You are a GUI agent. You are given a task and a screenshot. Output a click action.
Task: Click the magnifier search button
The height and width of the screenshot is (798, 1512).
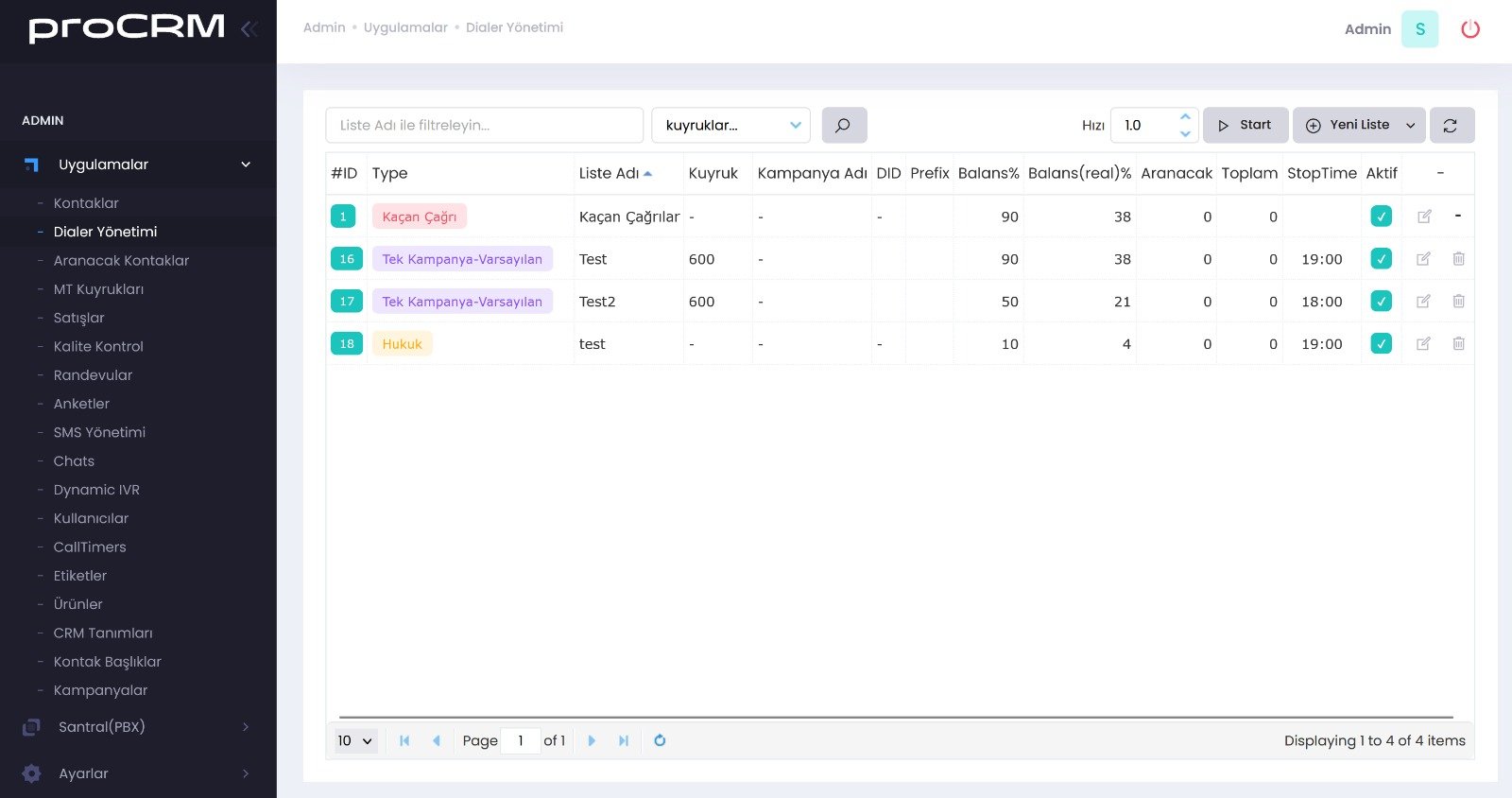(844, 125)
